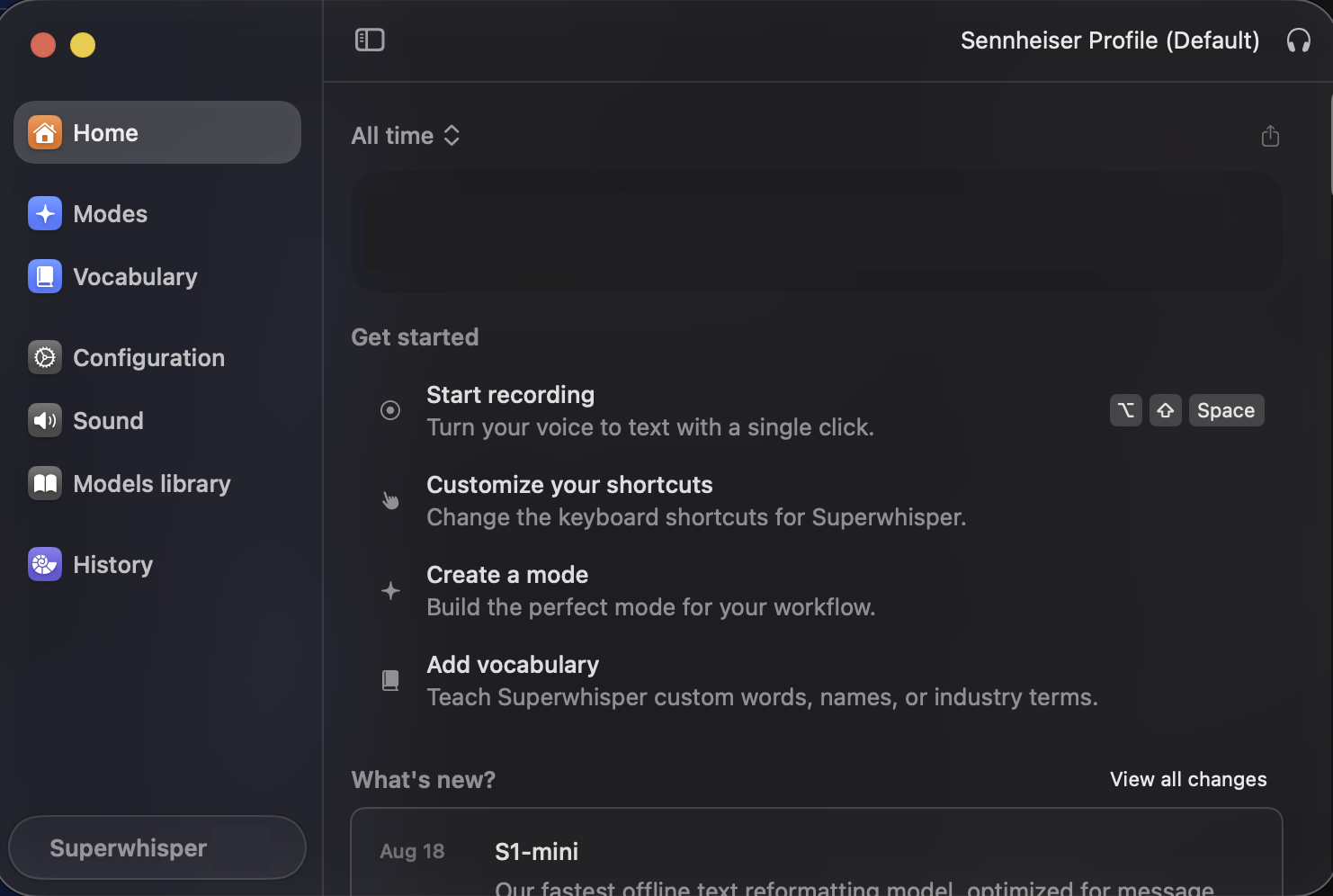Click the Get started heading
1333x896 pixels.
coord(415,337)
